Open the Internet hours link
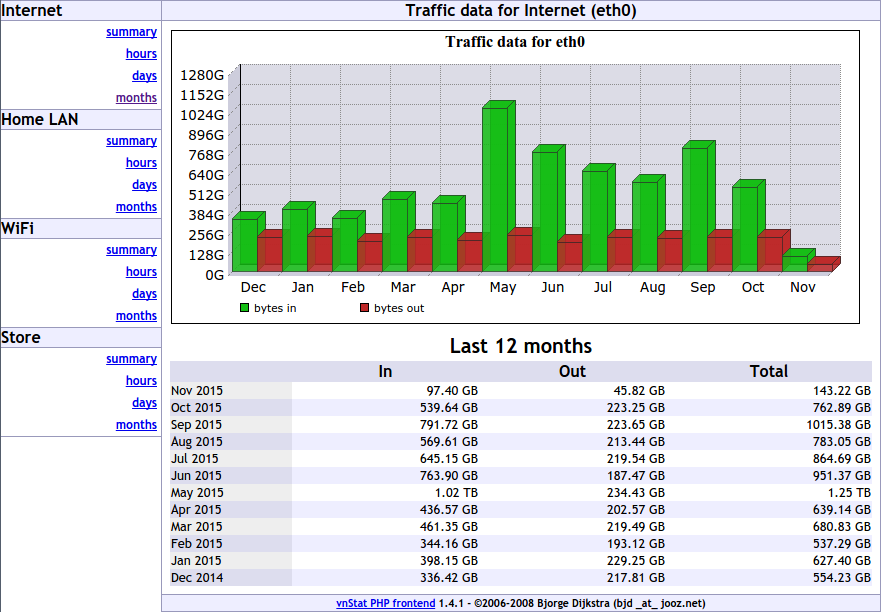This screenshot has height=612, width=881. point(141,54)
